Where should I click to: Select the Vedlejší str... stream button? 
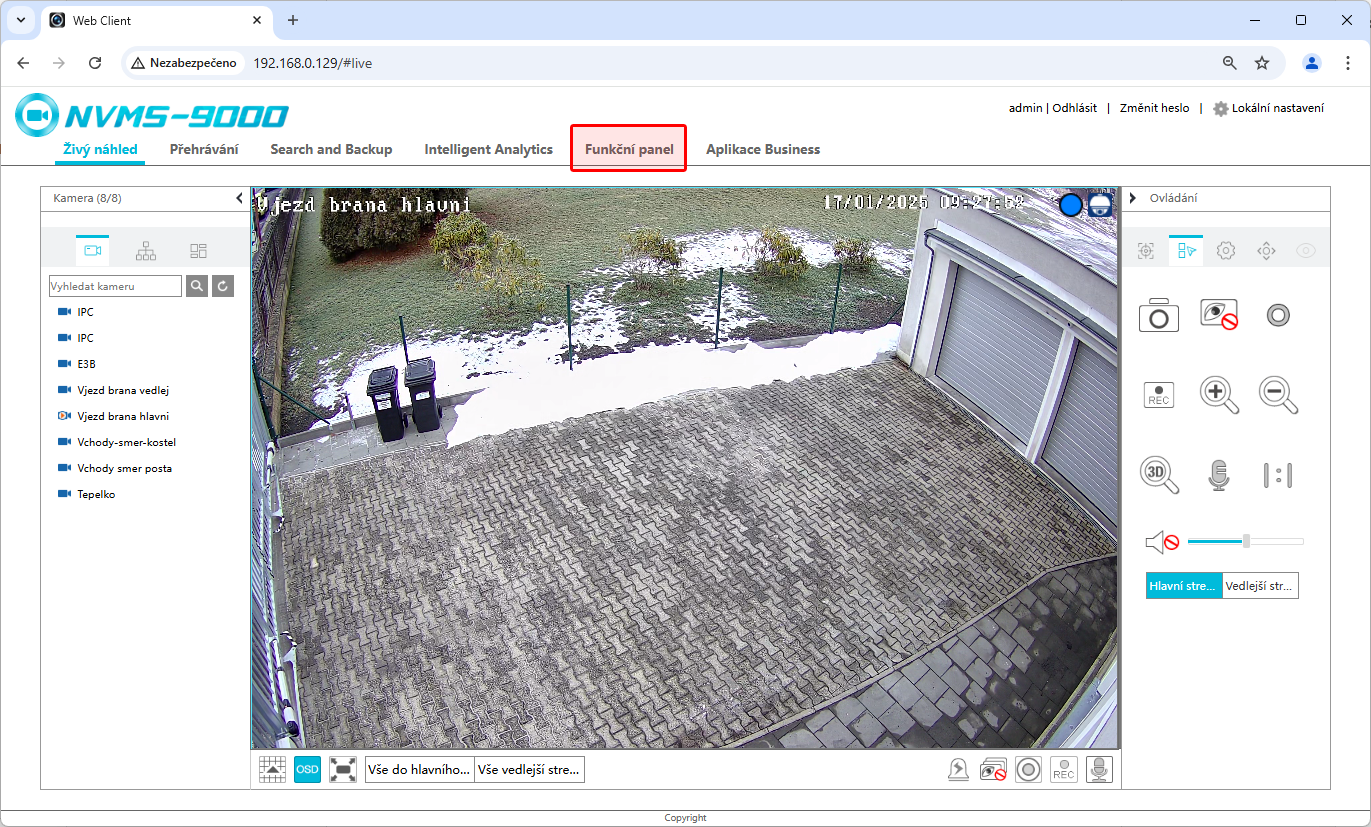click(x=1260, y=586)
